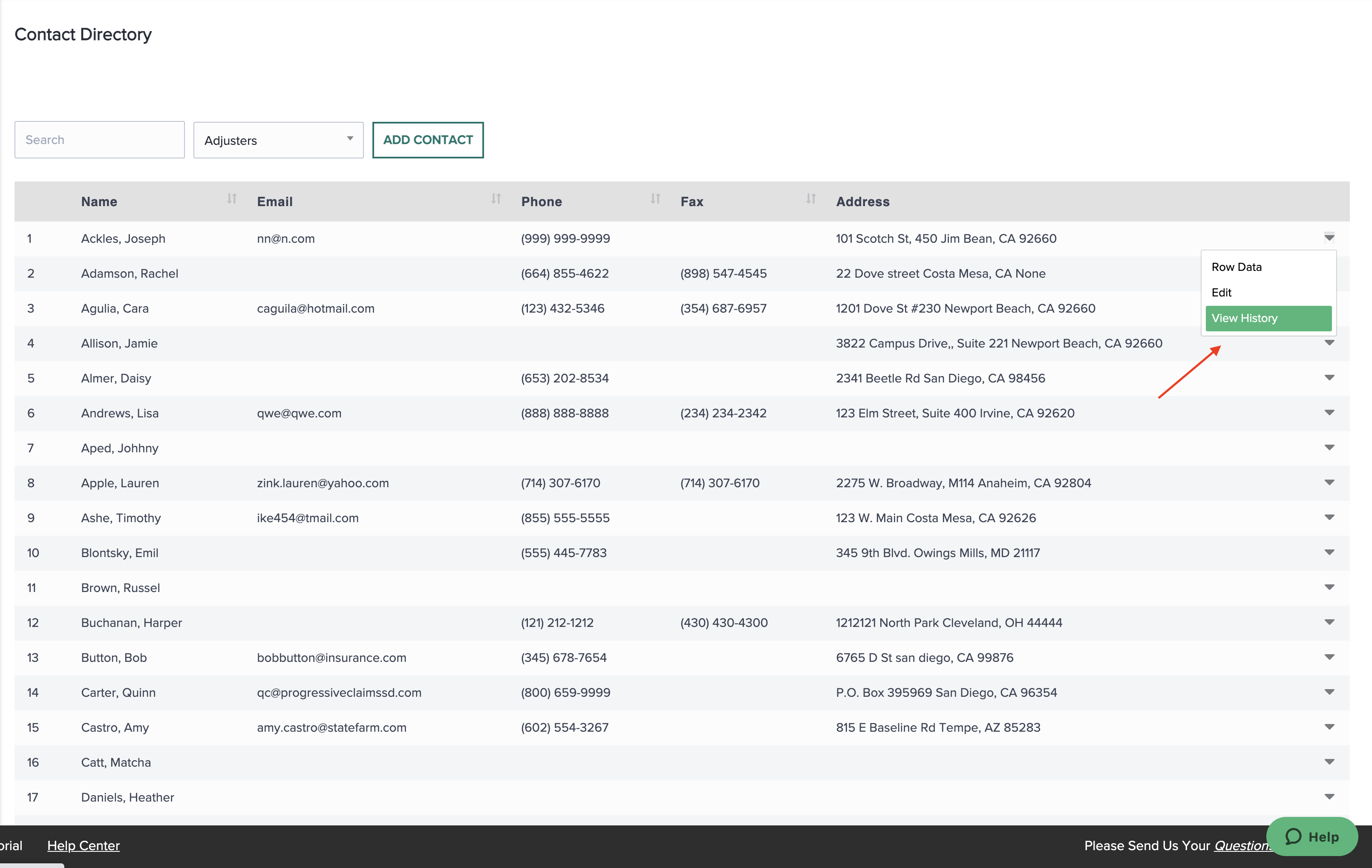Sort the table by Email column
The image size is (1372, 868).
[496, 199]
